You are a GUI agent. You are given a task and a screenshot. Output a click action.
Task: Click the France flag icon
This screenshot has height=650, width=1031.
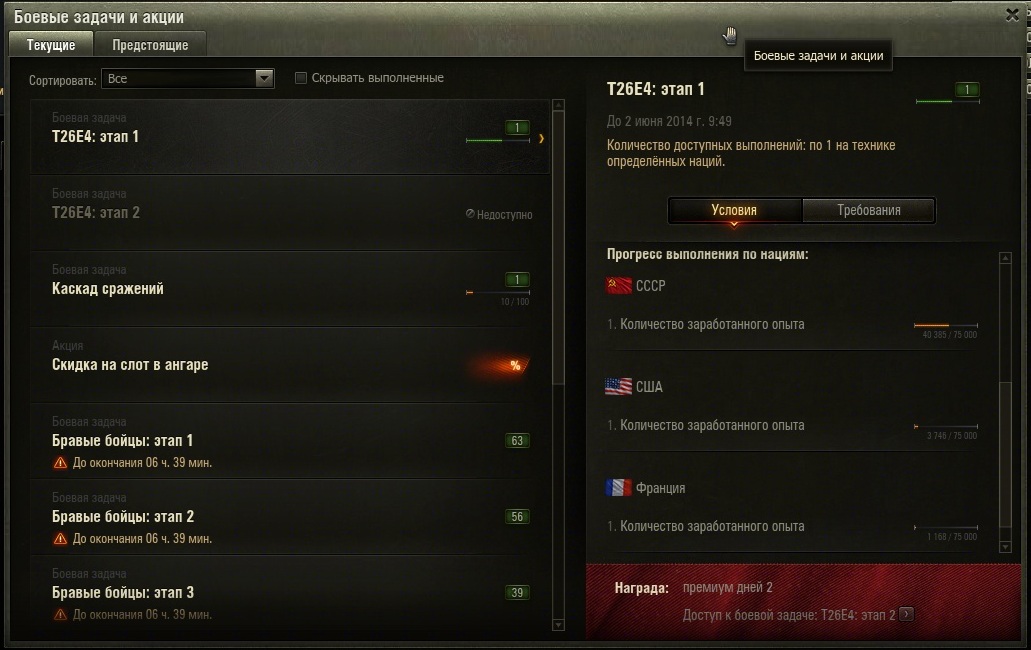pos(618,488)
